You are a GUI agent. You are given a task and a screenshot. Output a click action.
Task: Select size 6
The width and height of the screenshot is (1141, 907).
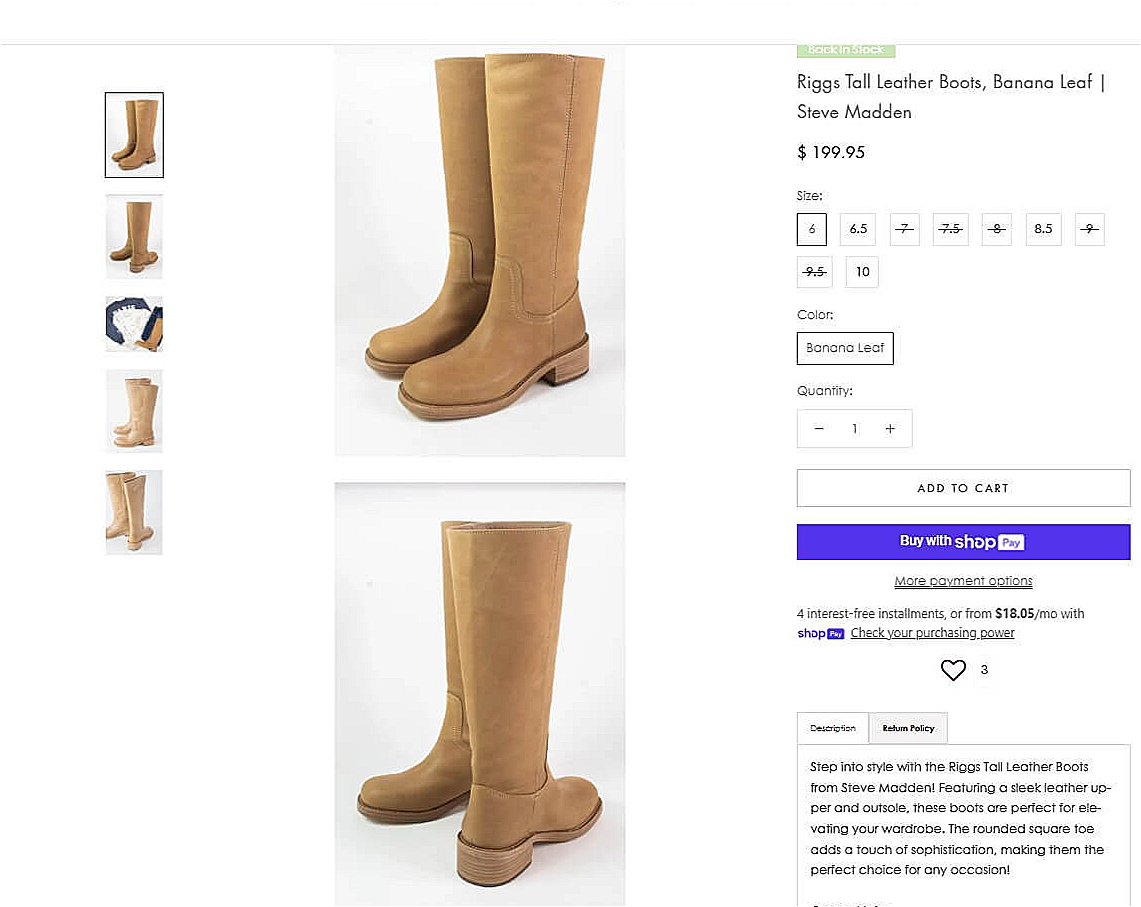[811, 229]
